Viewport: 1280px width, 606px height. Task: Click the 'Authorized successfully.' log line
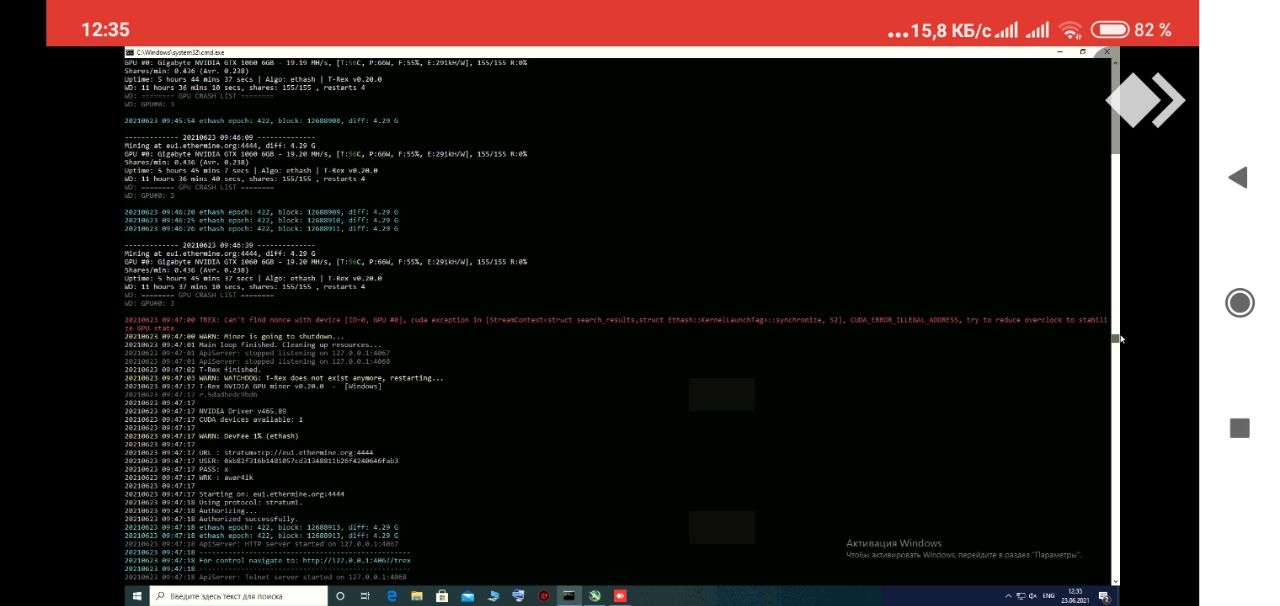tap(211, 519)
